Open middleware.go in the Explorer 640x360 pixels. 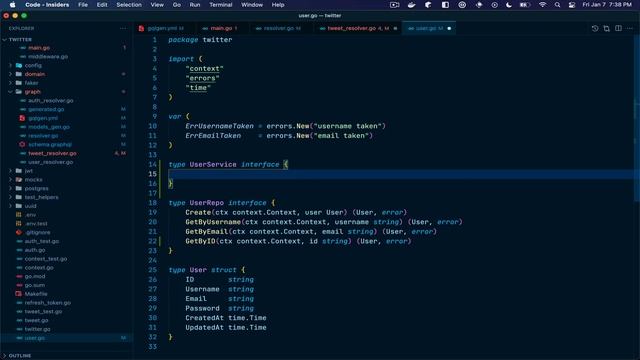click(x=48, y=57)
